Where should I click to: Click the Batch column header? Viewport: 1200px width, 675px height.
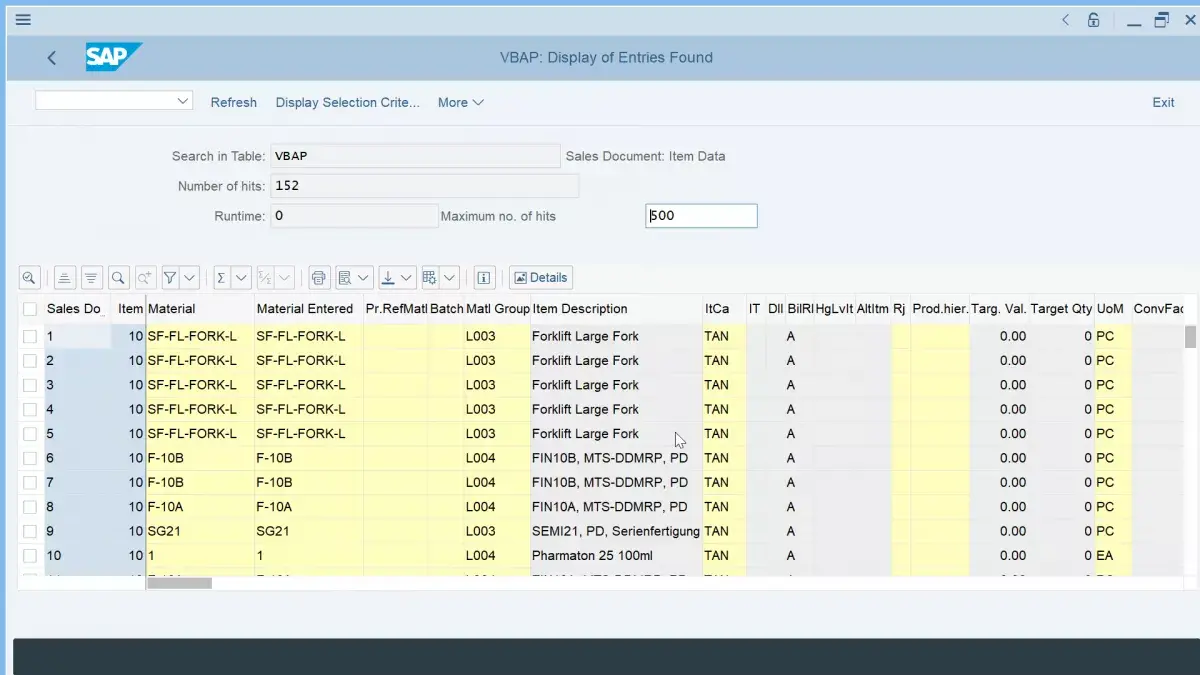pos(447,309)
